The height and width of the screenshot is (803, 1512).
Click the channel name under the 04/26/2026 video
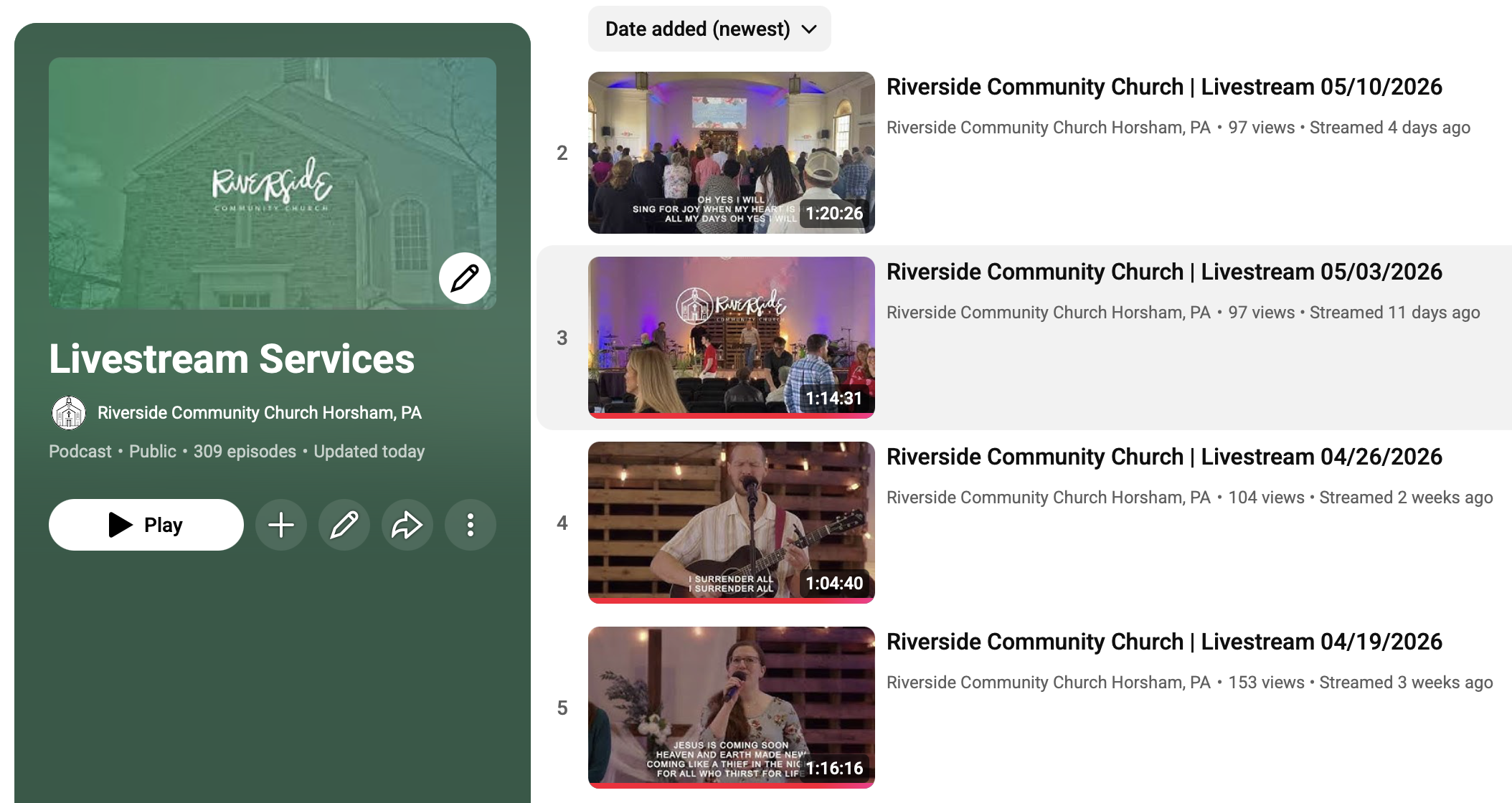(x=1049, y=498)
